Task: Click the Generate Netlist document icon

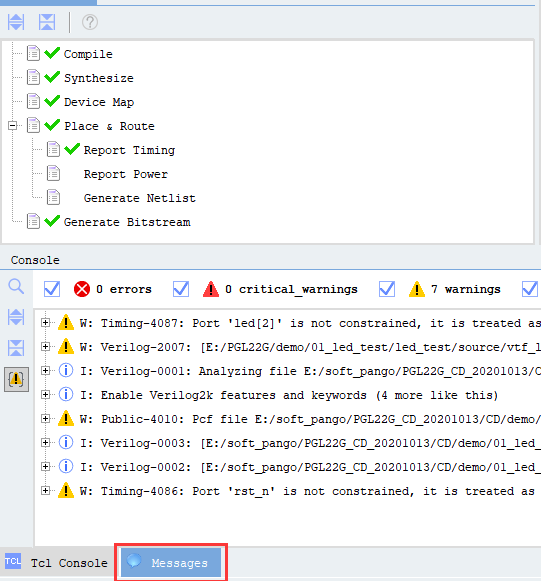Action: tap(53, 197)
